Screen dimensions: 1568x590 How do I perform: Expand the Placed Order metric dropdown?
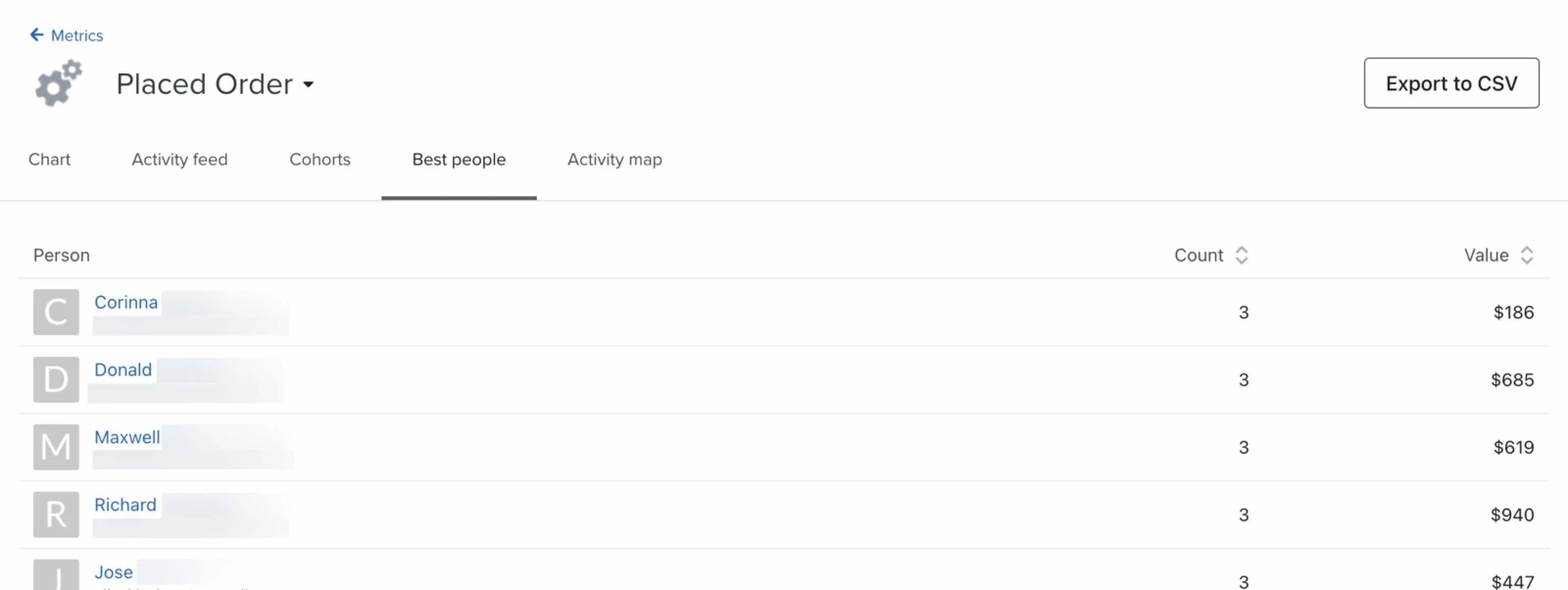(x=309, y=84)
